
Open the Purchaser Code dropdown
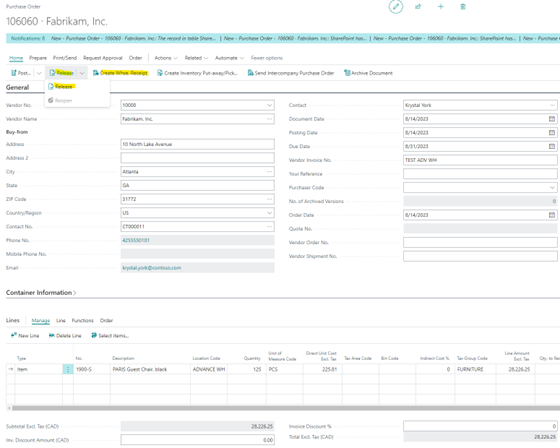coord(552,187)
